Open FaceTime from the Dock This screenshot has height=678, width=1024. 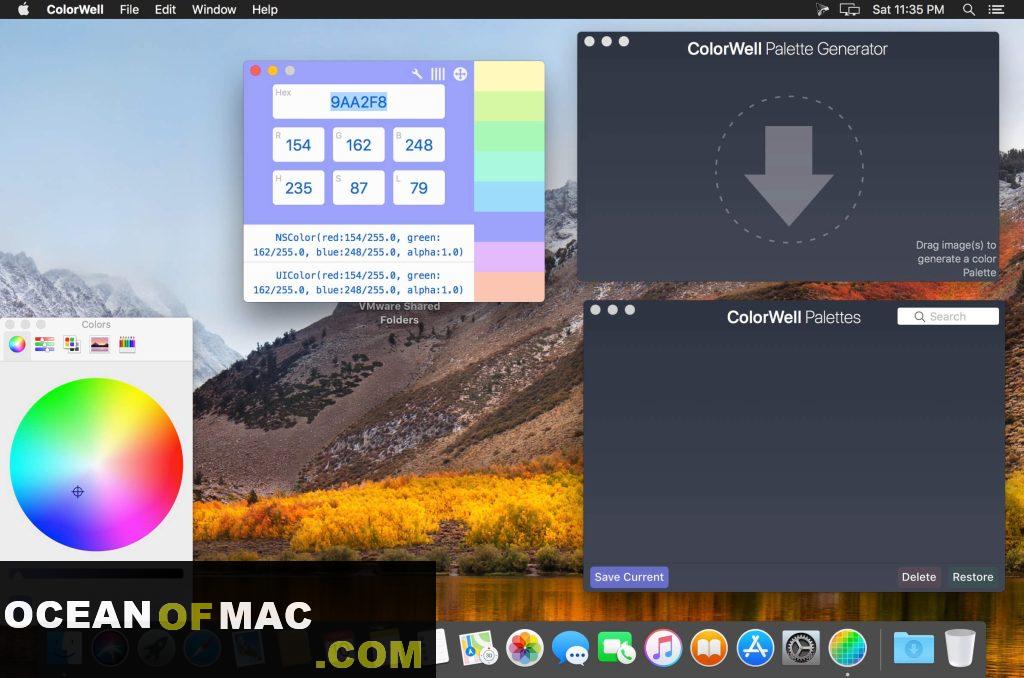(x=616, y=649)
